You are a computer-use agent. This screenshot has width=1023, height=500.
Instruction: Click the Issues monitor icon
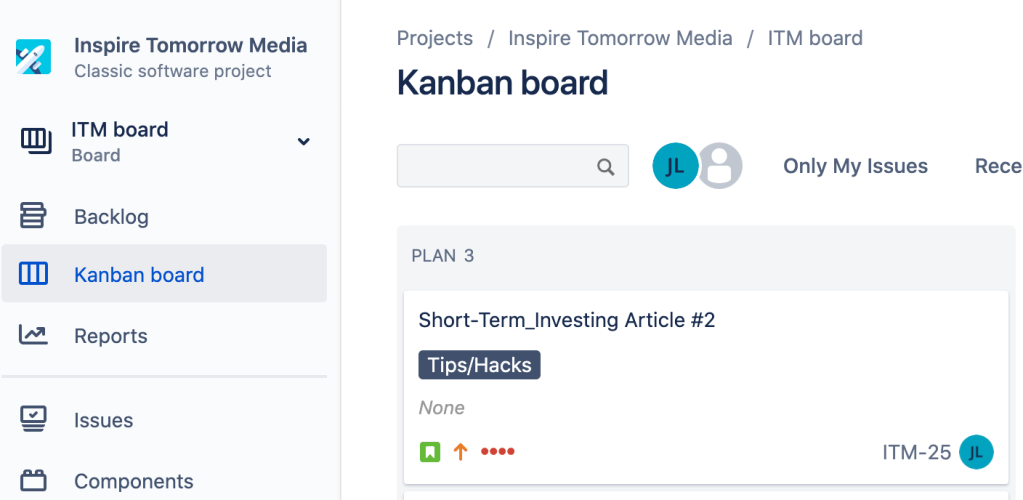[33, 420]
